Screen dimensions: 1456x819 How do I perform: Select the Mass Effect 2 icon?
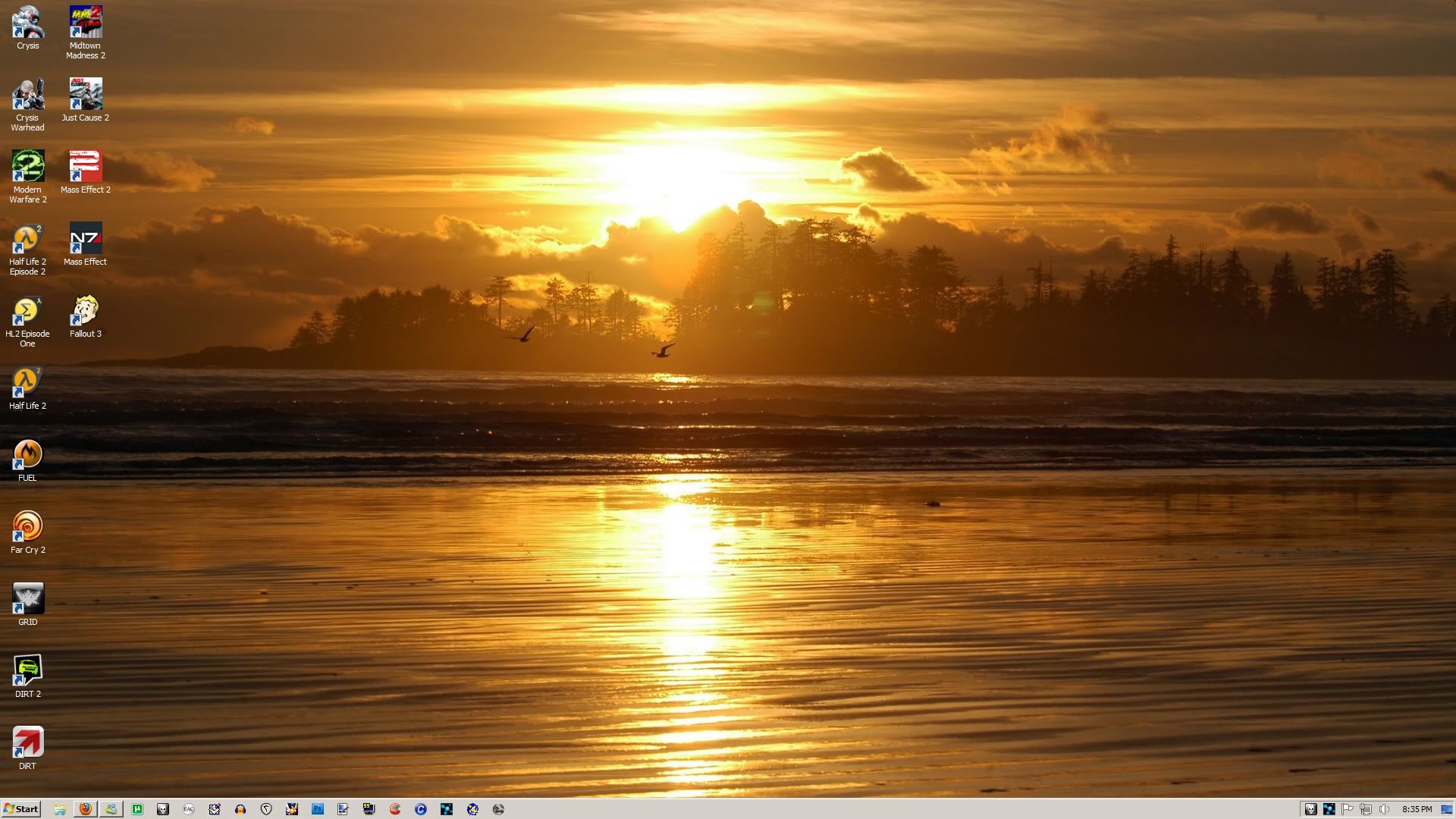[85, 167]
